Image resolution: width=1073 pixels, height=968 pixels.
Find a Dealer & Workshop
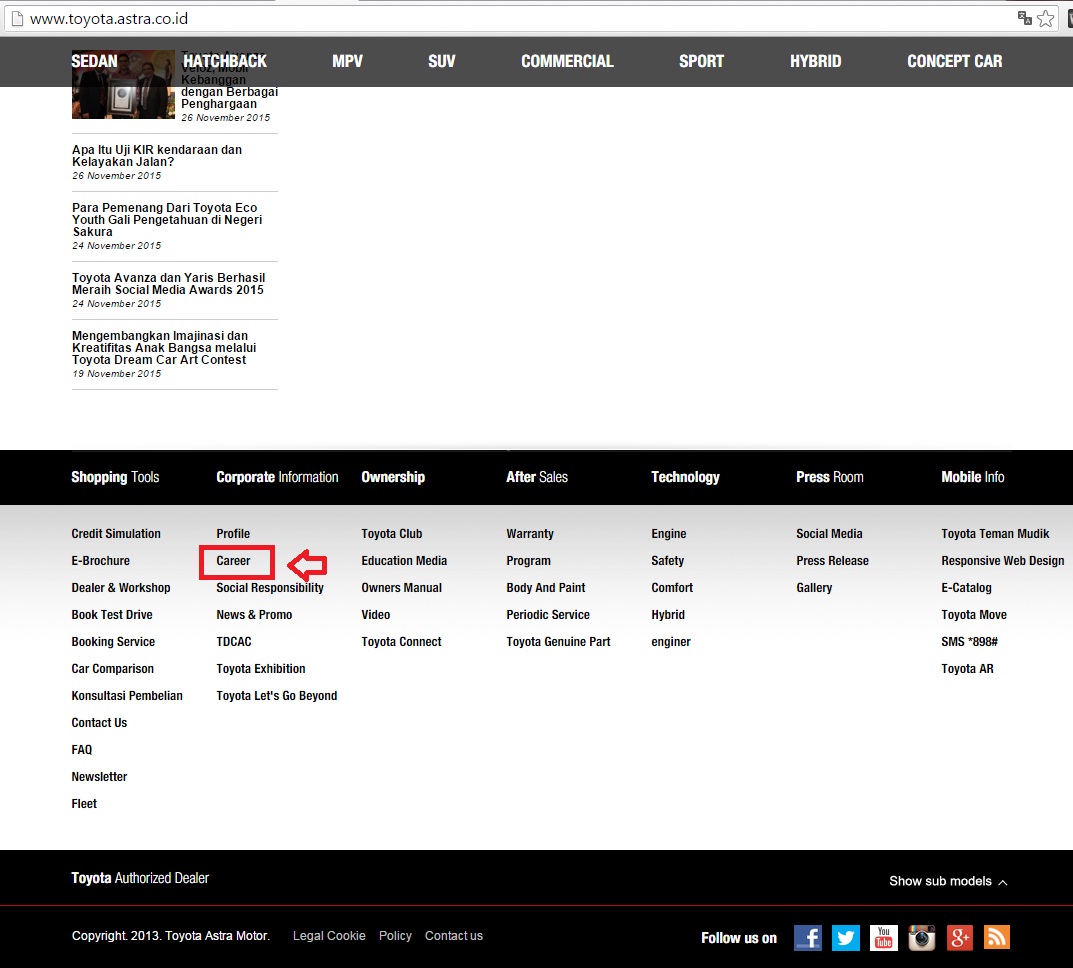click(121, 588)
